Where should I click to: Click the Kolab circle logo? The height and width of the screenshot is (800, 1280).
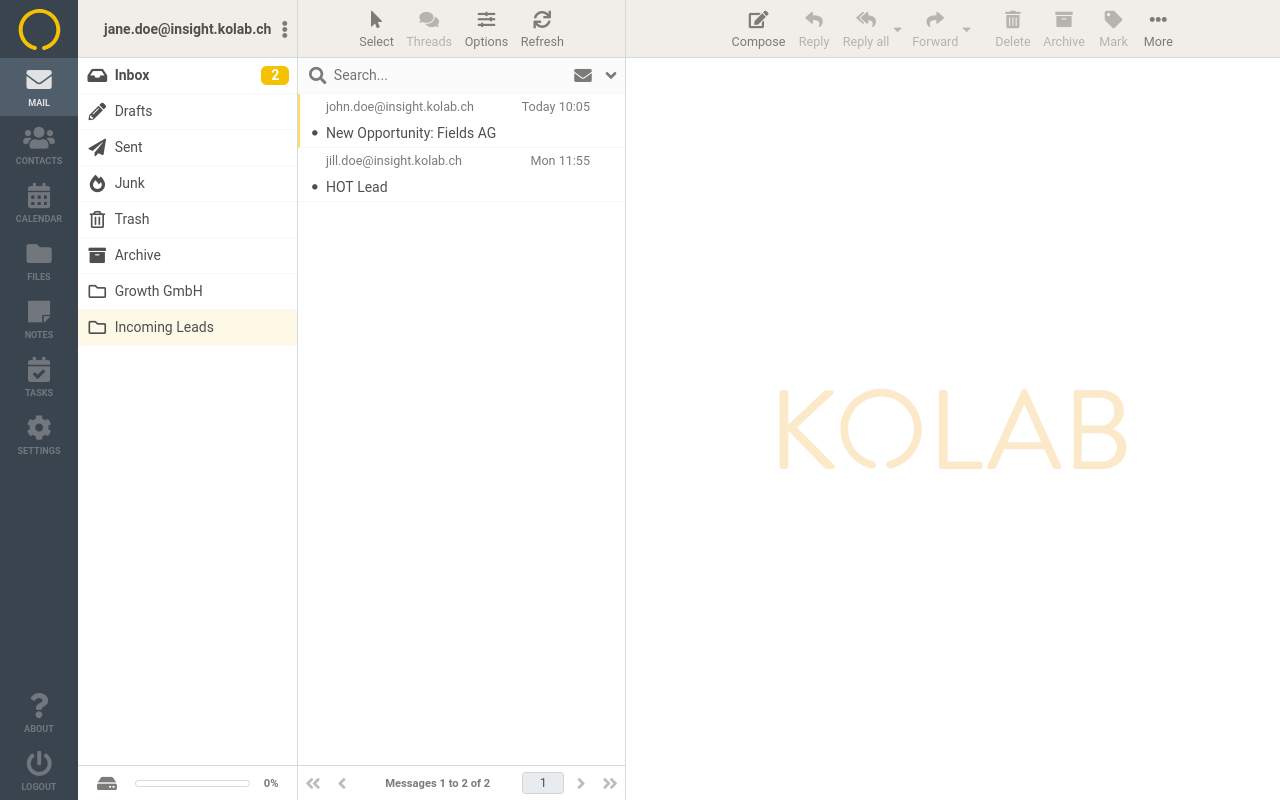pyautogui.click(x=39, y=29)
